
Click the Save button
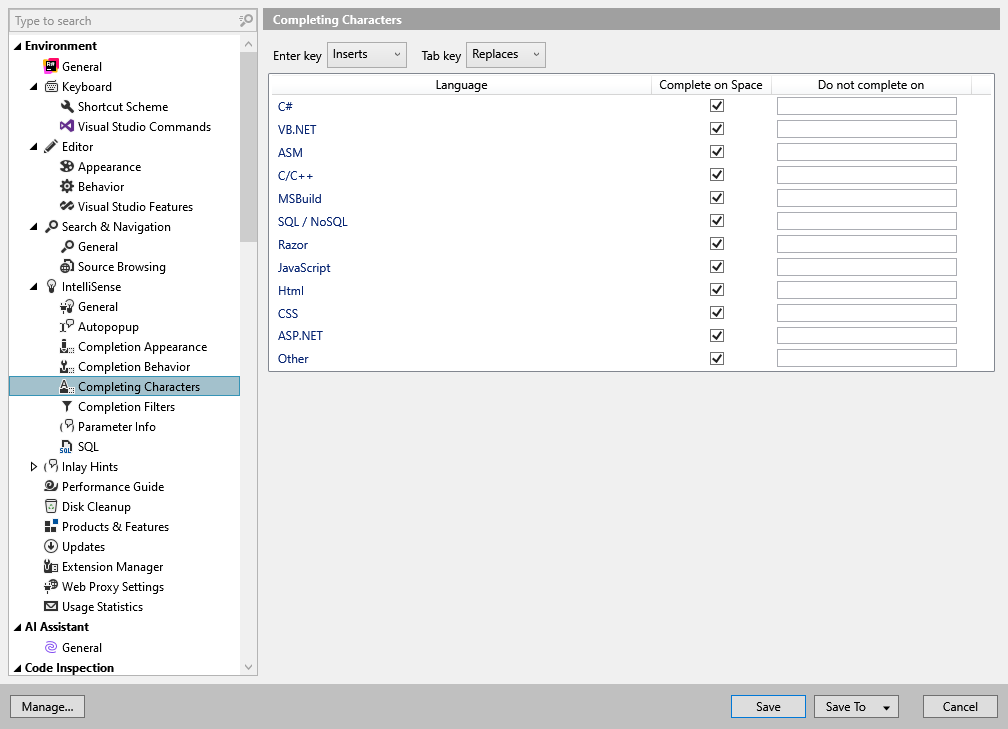767,706
